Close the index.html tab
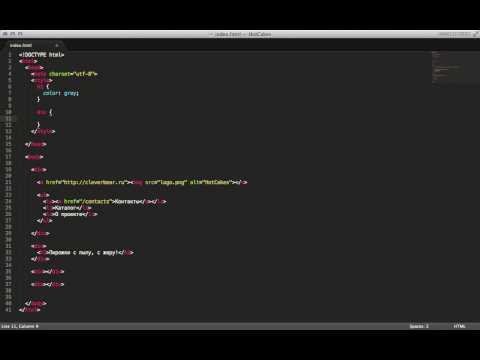This screenshot has height=360, width=480. click(57, 45)
